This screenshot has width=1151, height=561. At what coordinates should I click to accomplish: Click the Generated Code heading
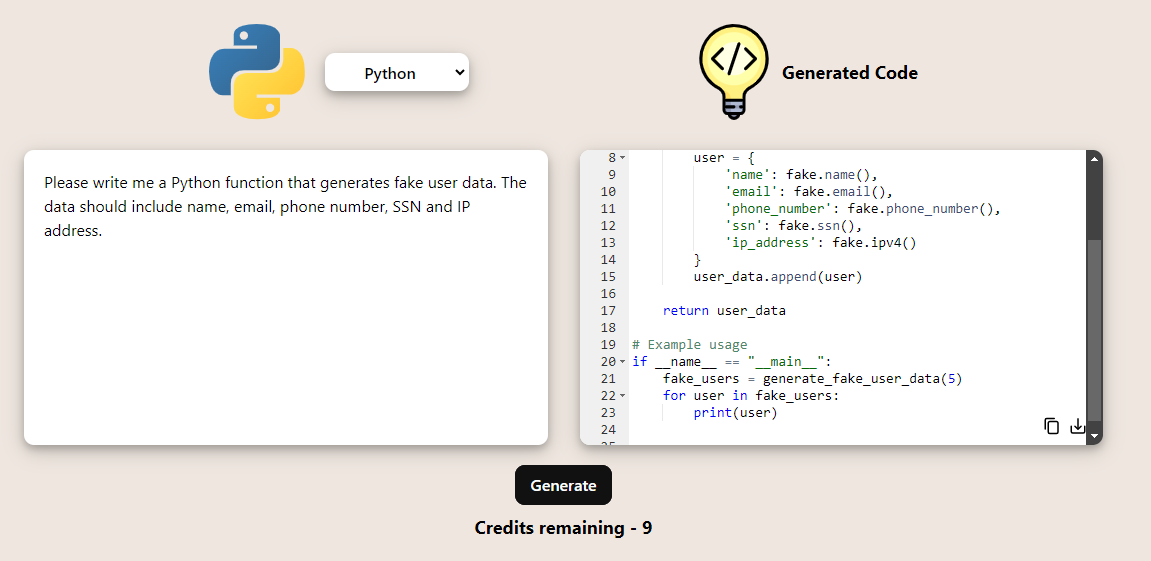coord(849,73)
